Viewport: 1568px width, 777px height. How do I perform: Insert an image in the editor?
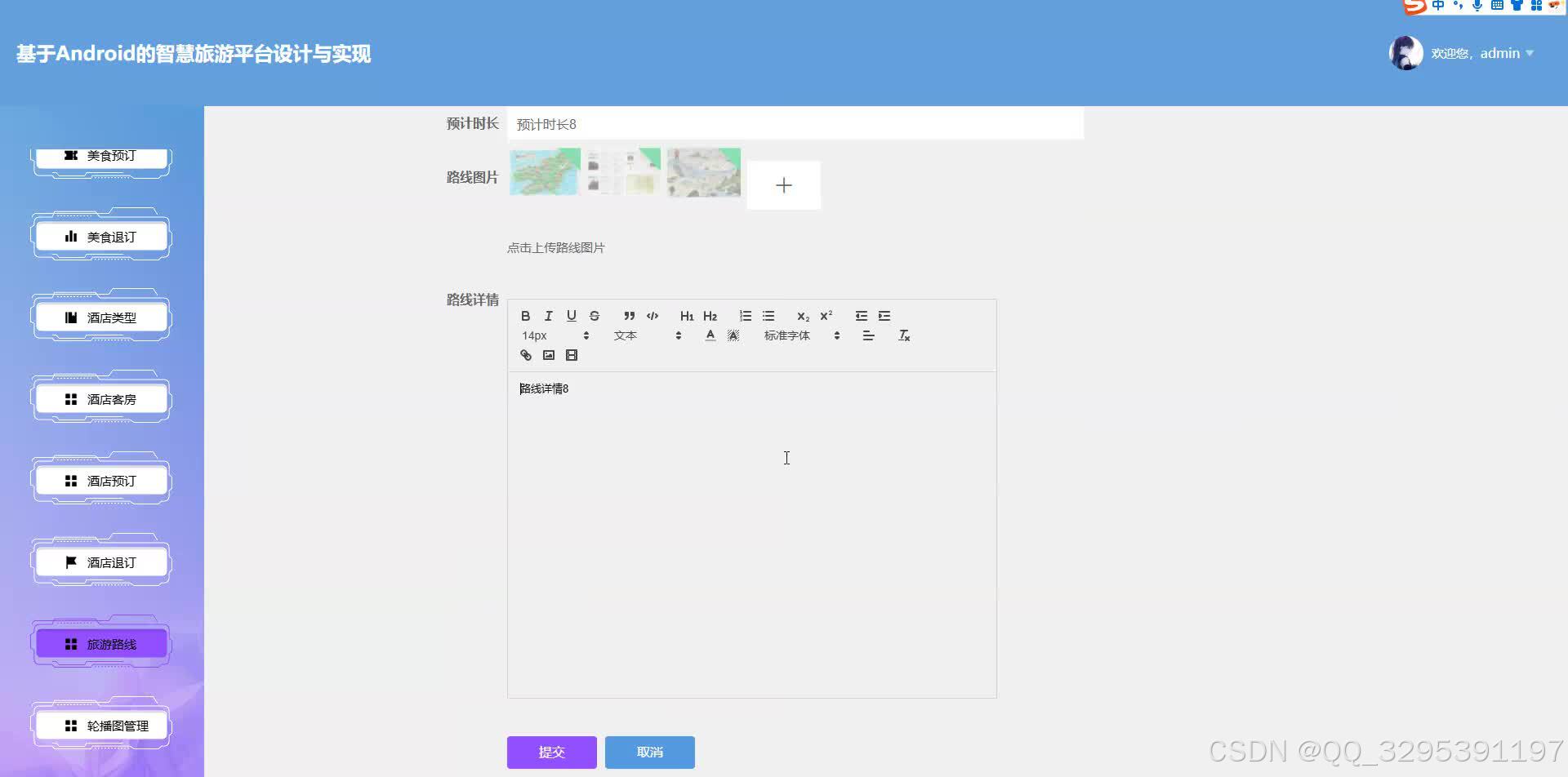coord(548,355)
